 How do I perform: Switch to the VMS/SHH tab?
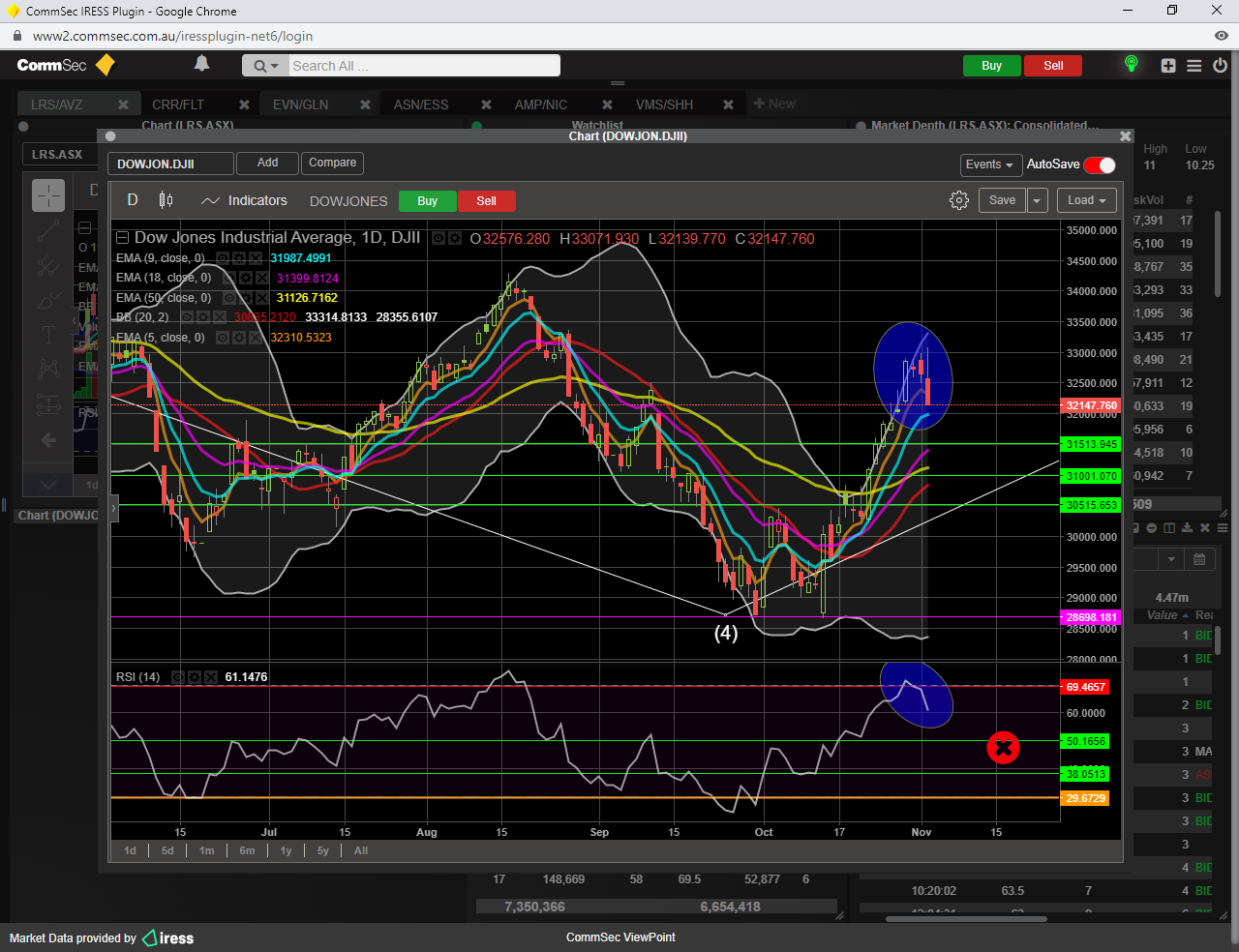click(x=664, y=104)
